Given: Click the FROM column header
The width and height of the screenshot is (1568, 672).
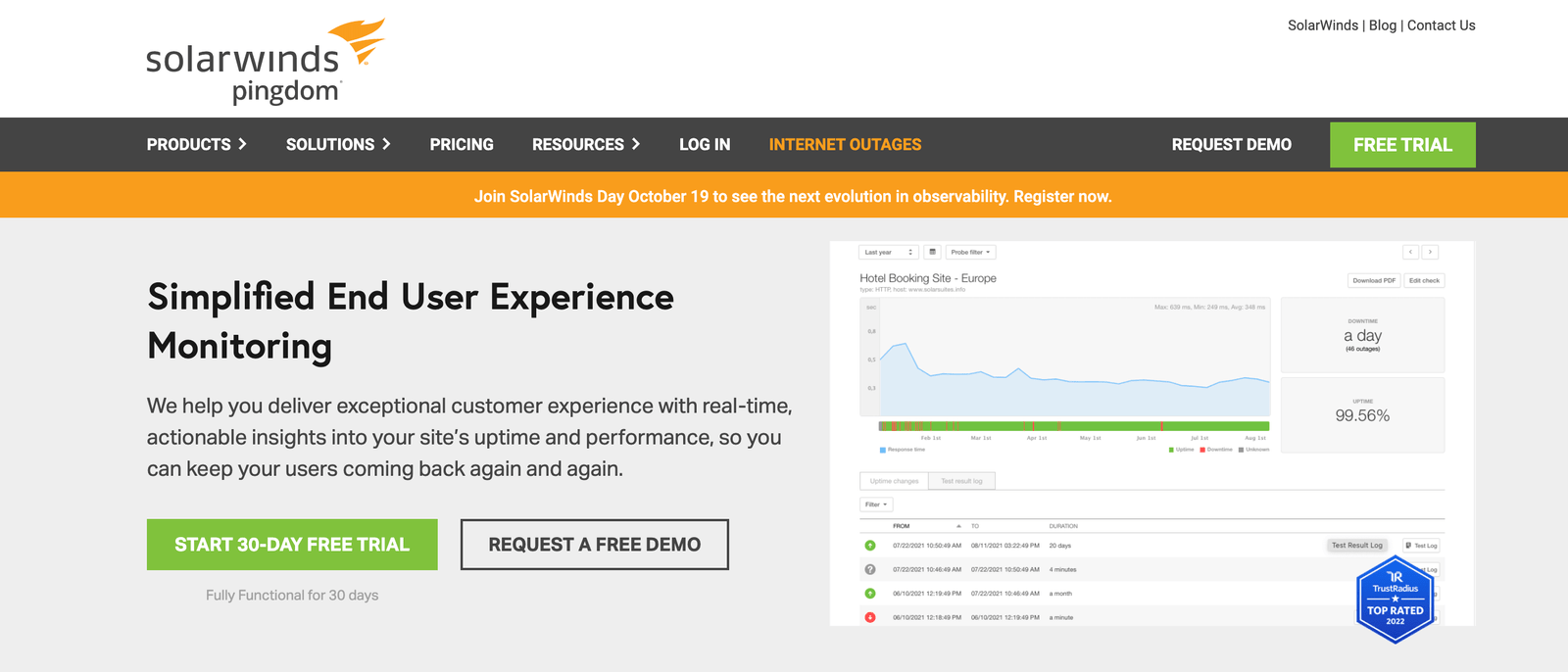Looking at the screenshot, I should [x=902, y=526].
